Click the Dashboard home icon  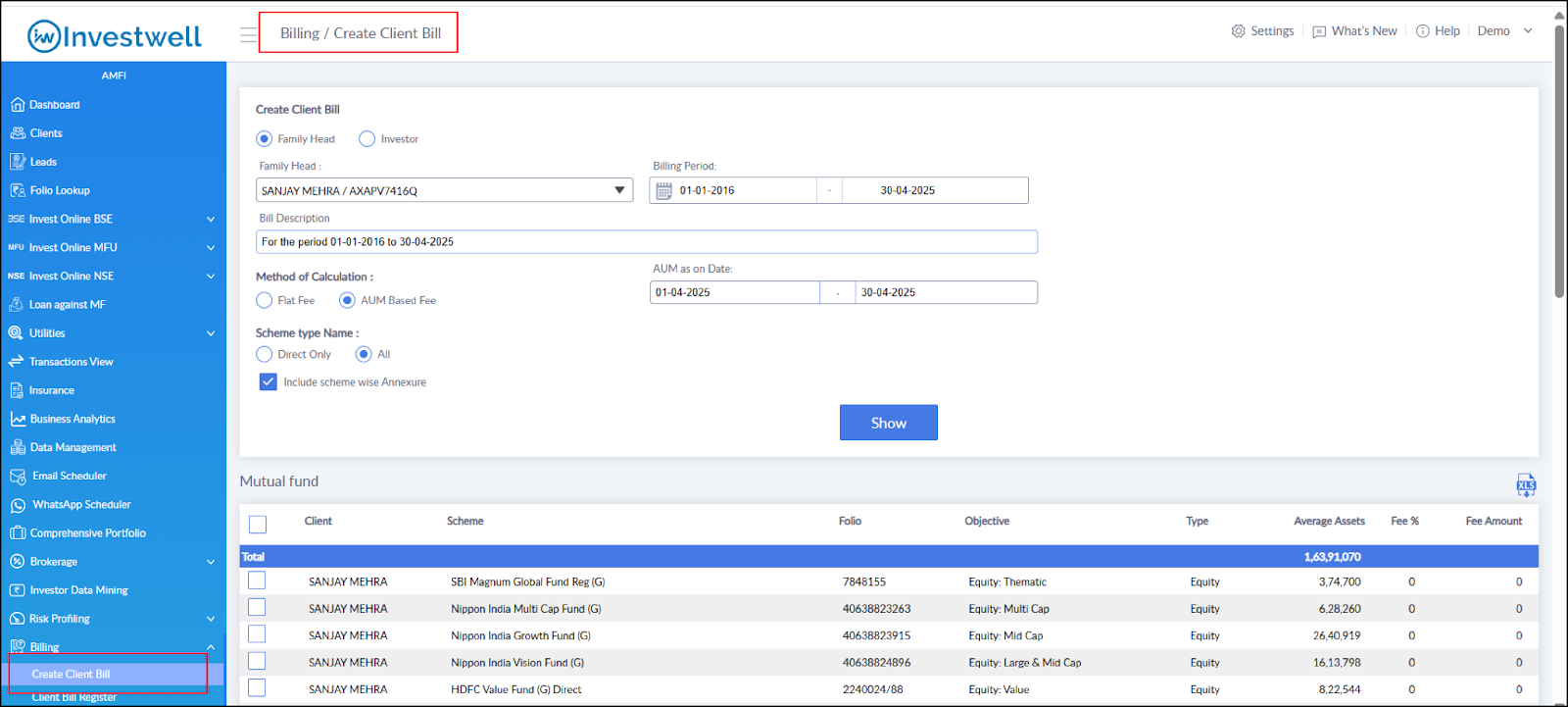(x=17, y=105)
